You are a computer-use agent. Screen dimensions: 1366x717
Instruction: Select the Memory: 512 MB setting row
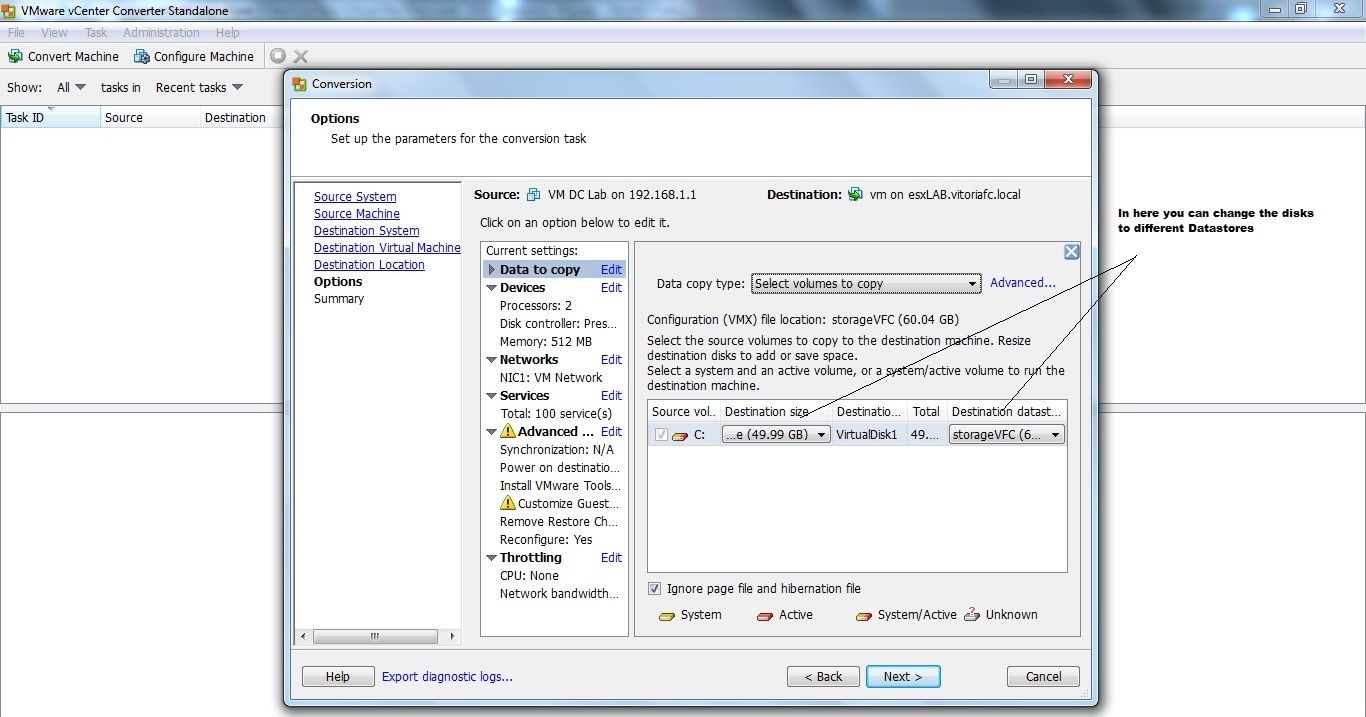coord(546,342)
